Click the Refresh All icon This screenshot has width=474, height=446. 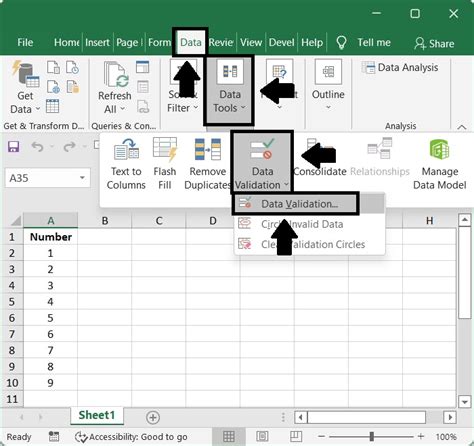tap(115, 75)
